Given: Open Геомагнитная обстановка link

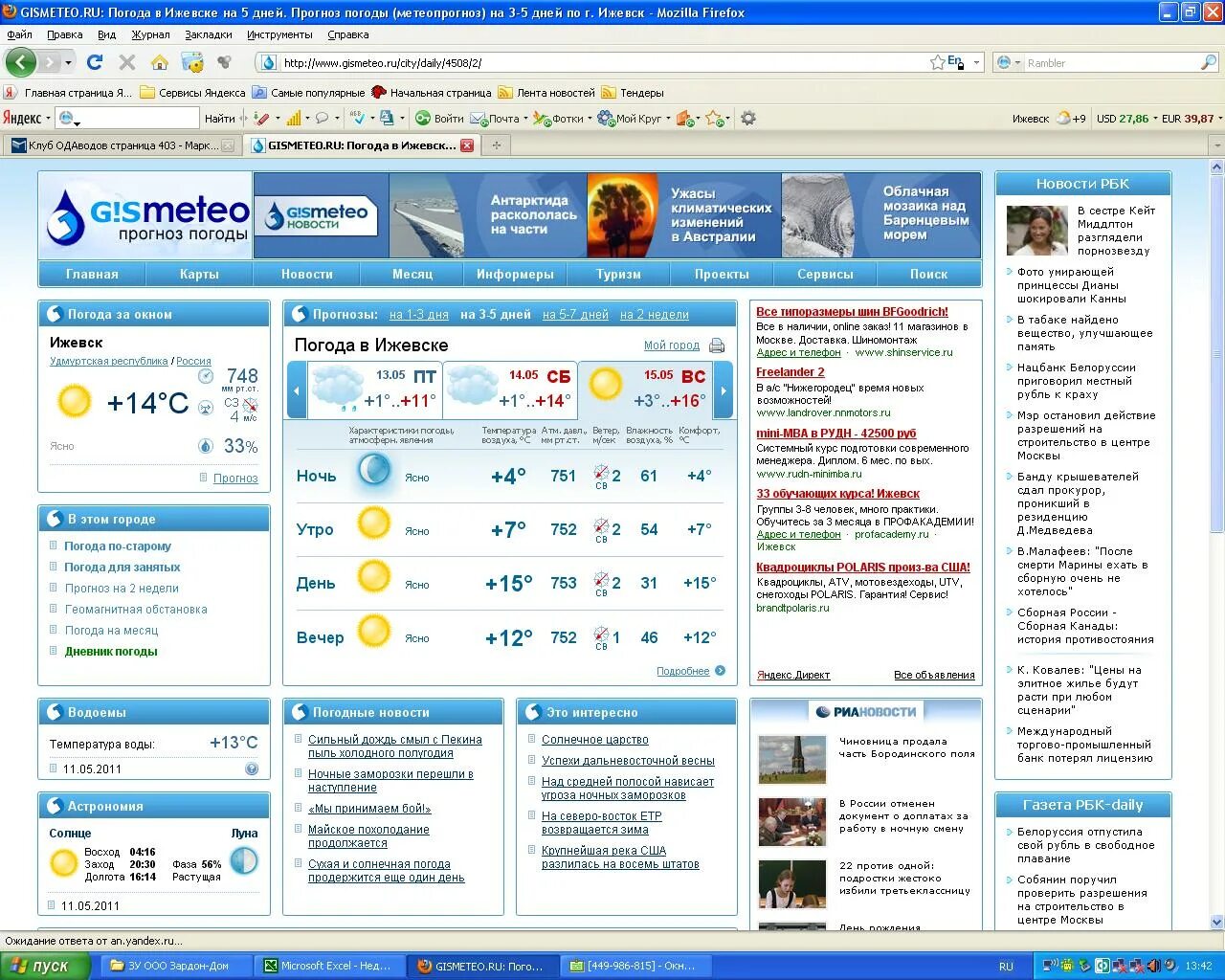Looking at the screenshot, I should click(136, 609).
